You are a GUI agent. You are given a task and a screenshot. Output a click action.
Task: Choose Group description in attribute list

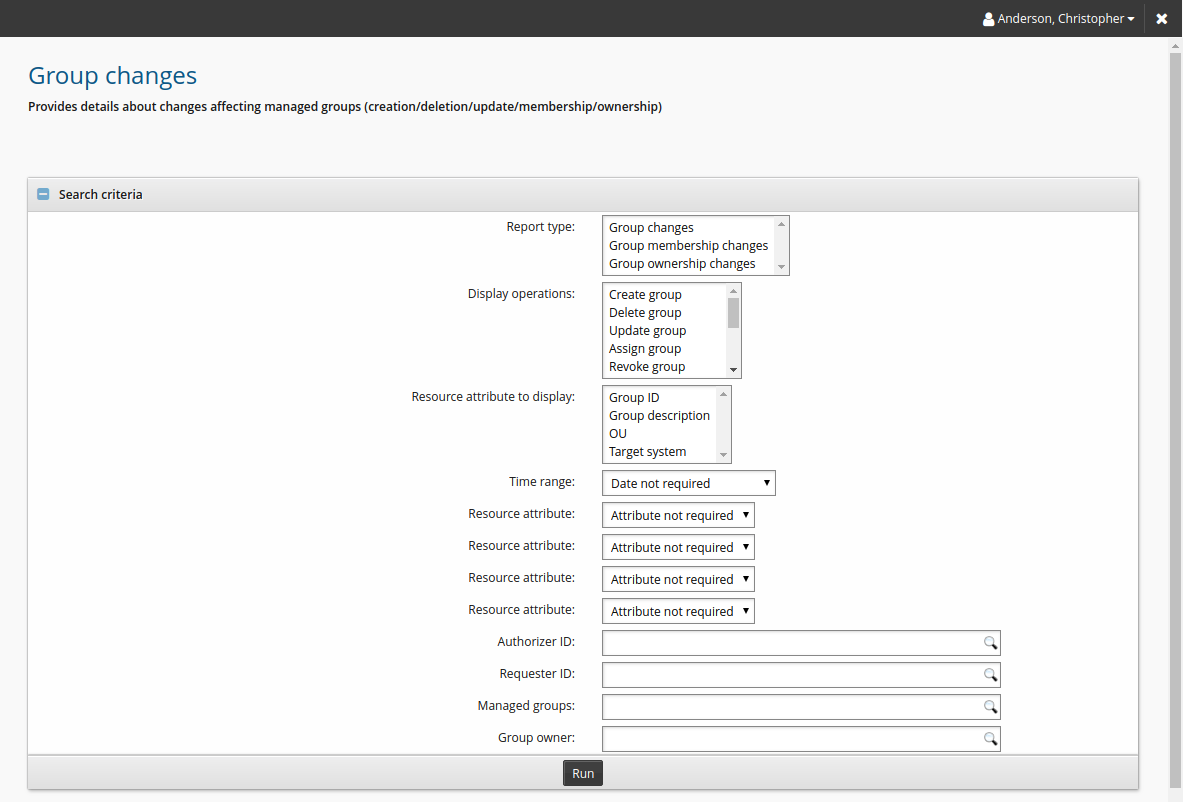[x=659, y=416]
